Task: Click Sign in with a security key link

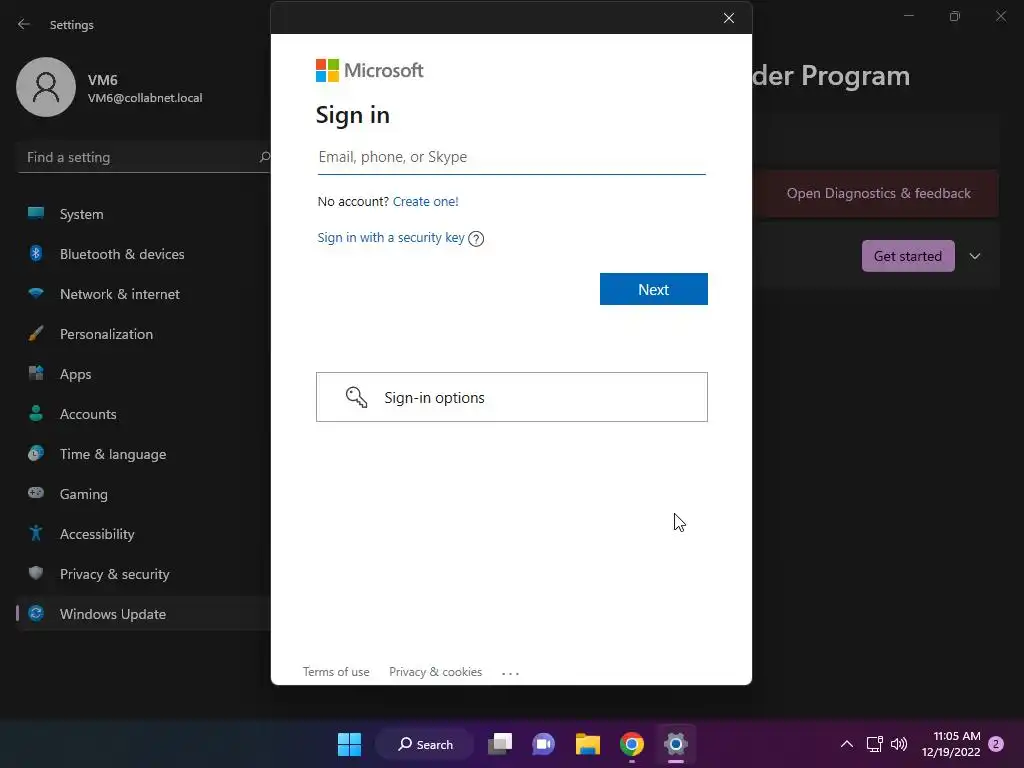Action: 391,238
